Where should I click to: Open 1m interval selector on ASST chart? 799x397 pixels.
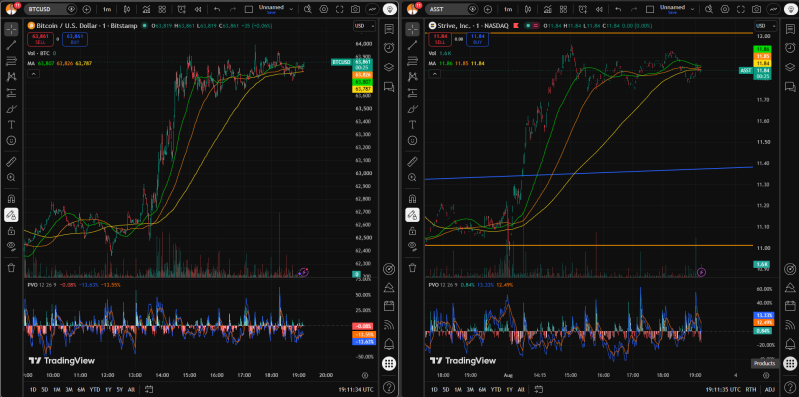[x=508, y=9]
